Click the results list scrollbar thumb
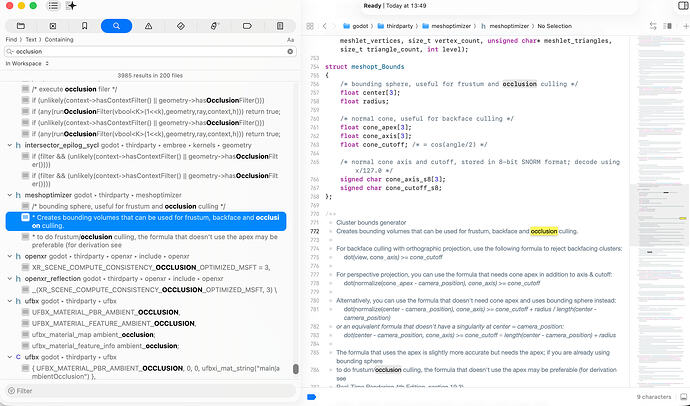Image resolution: width=690 pixels, height=406 pixels. 296,369
